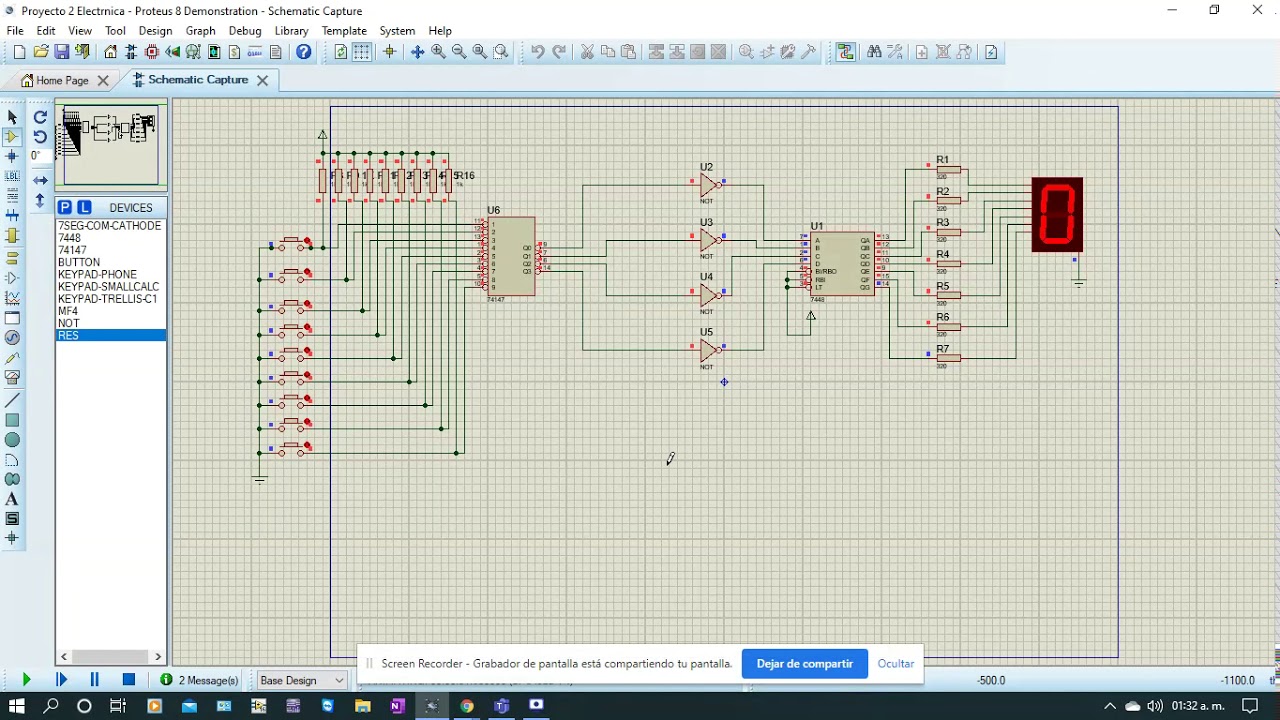Click the Undo arrow icon
Viewport: 1280px width, 720px height.
click(x=538, y=52)
